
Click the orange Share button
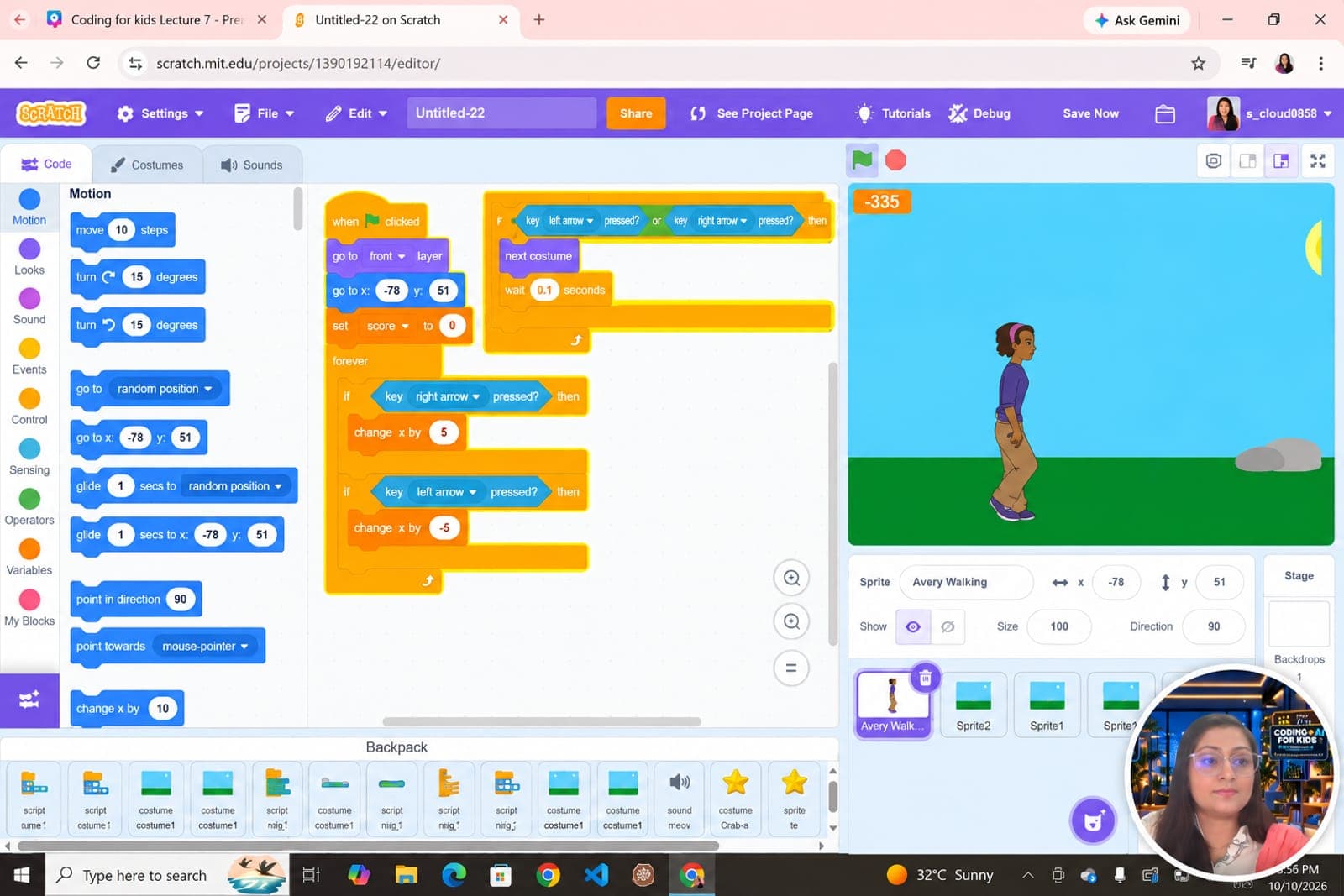tap(636, 113)
